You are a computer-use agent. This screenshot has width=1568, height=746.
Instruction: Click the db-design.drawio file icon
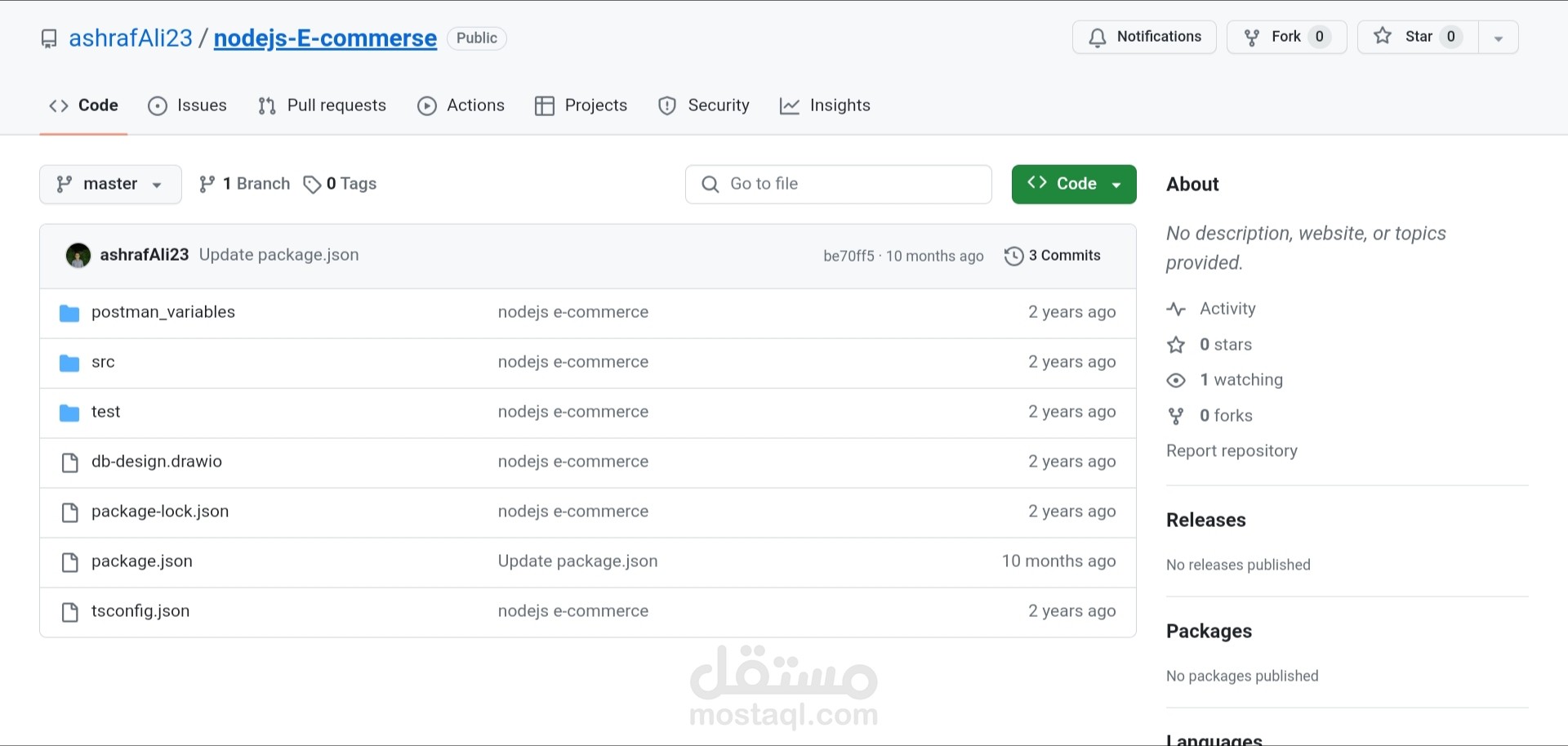pos(70,462)
